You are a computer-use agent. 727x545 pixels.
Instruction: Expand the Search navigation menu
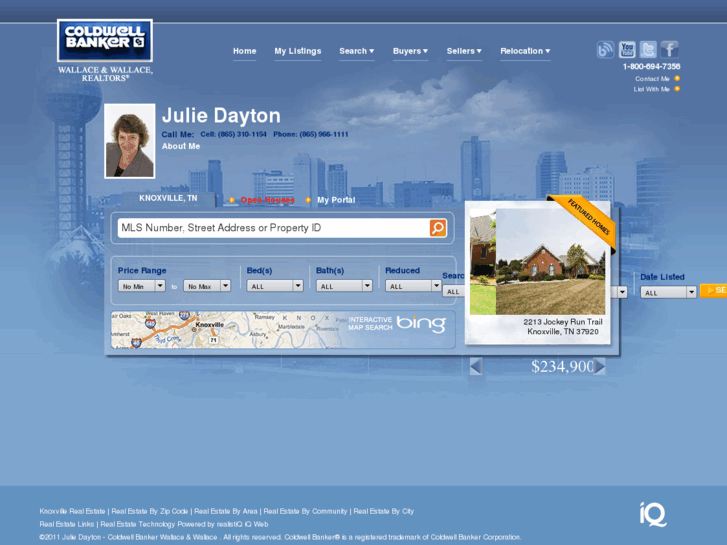coord(356,51)
